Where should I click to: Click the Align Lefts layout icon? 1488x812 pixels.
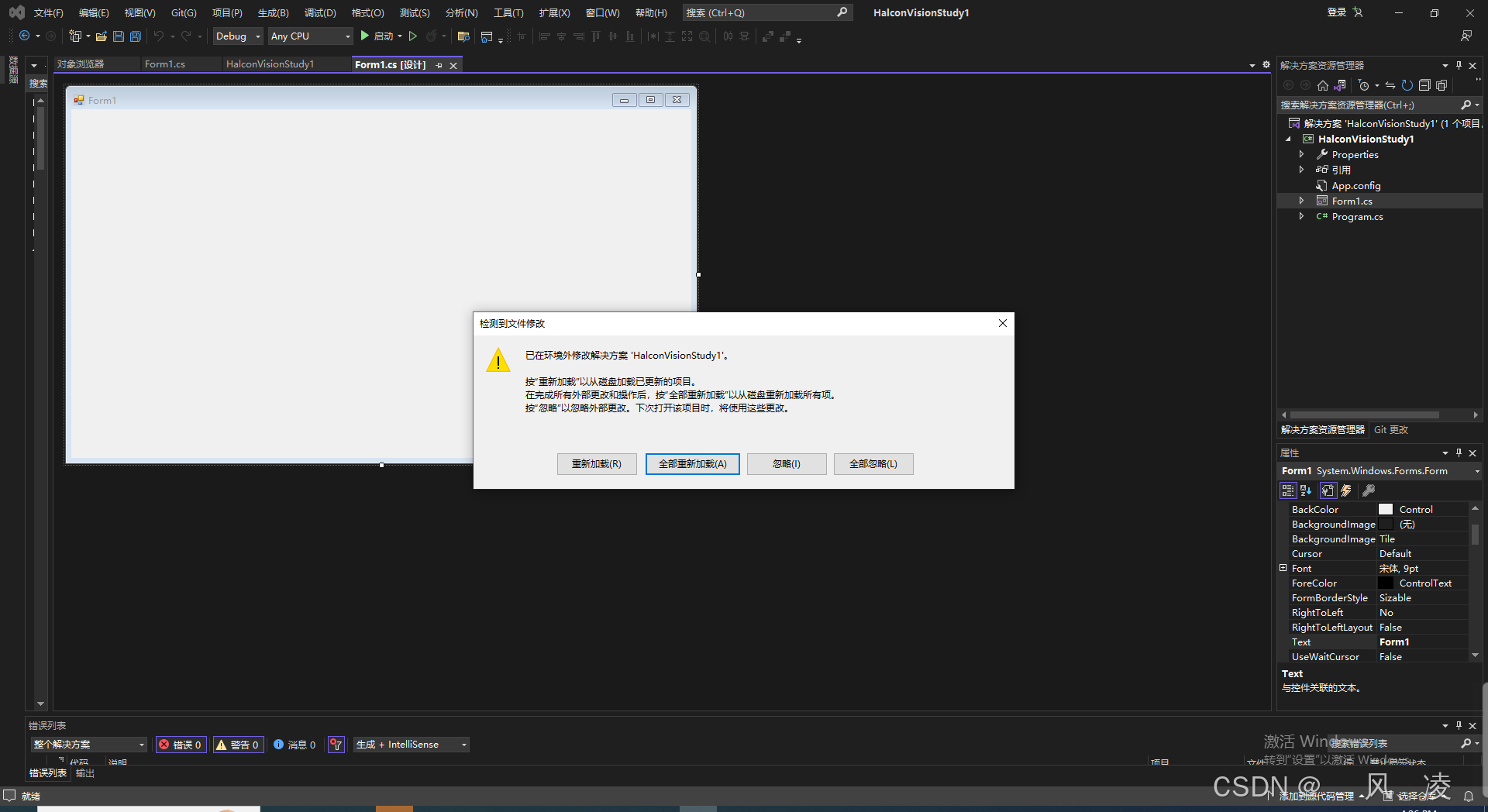pyautogui.click(x=544, y=36)
